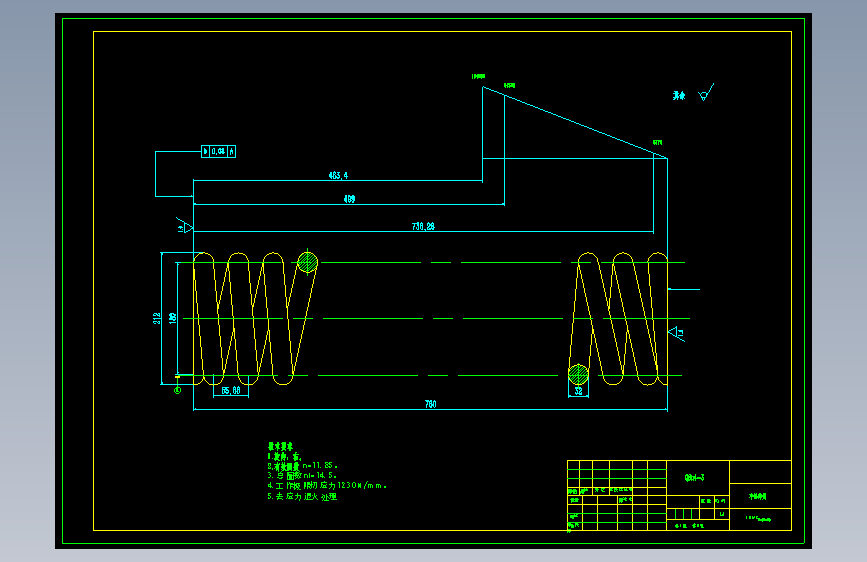Click the tolerance symbol cell in the frame
The image size is (867, 562).
(x=206, y=151)
